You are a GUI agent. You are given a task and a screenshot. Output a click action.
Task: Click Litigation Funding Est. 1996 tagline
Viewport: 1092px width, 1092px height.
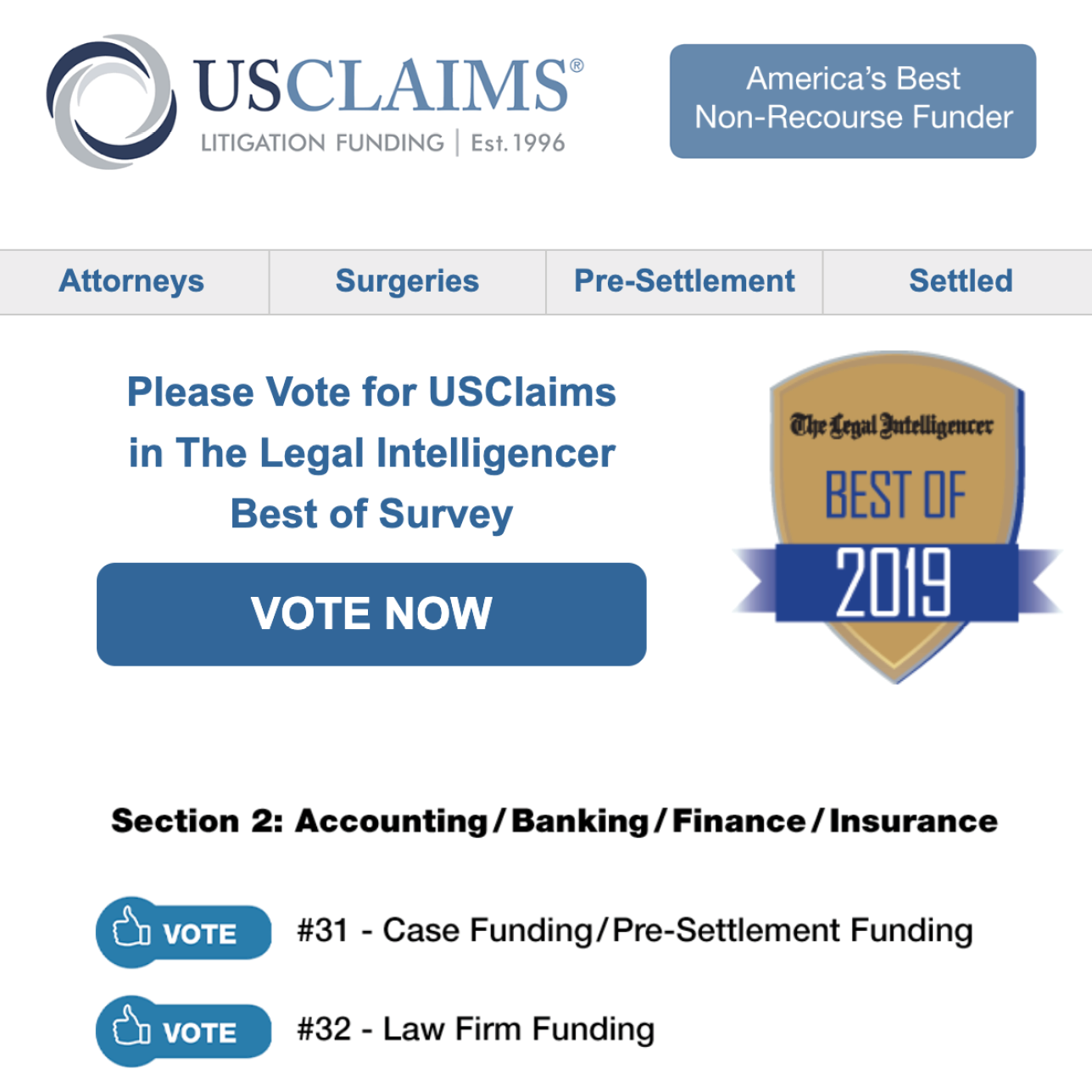click(383, 142)
